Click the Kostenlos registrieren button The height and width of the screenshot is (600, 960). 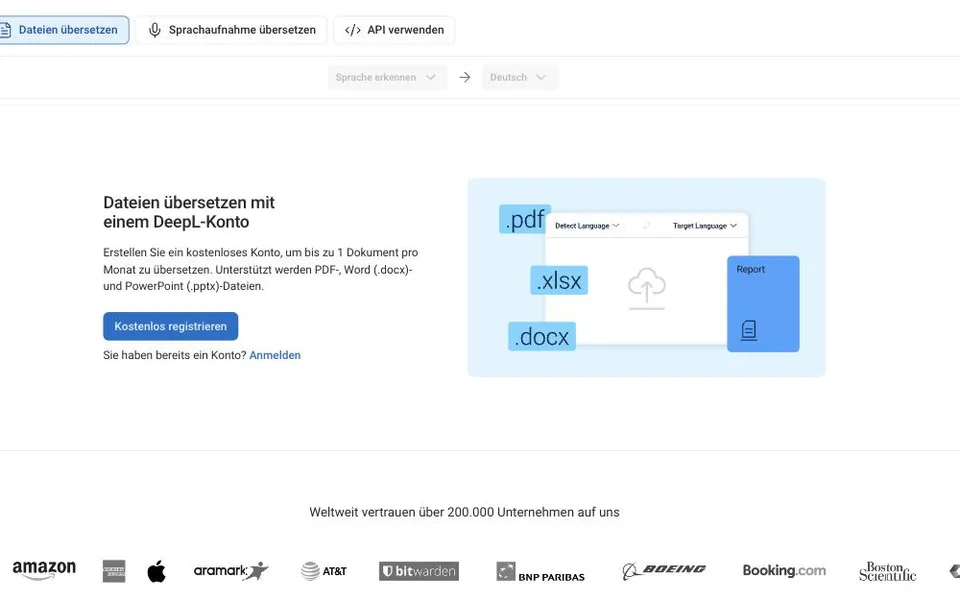(x=170, y=326)
